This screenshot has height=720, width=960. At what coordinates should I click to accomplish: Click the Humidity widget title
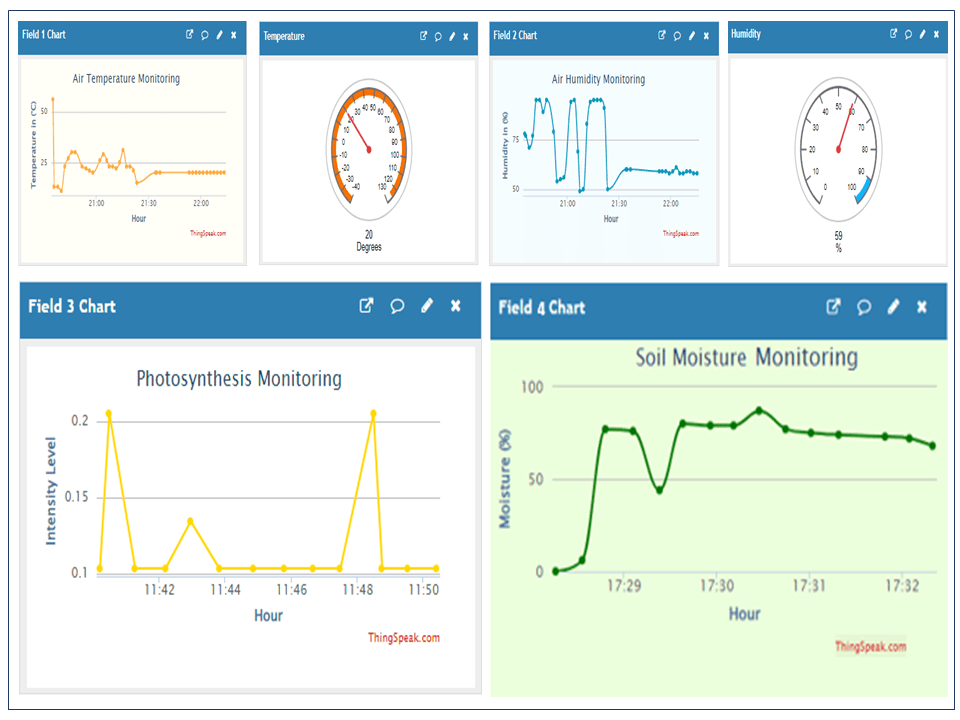click(x=746, y=34)
